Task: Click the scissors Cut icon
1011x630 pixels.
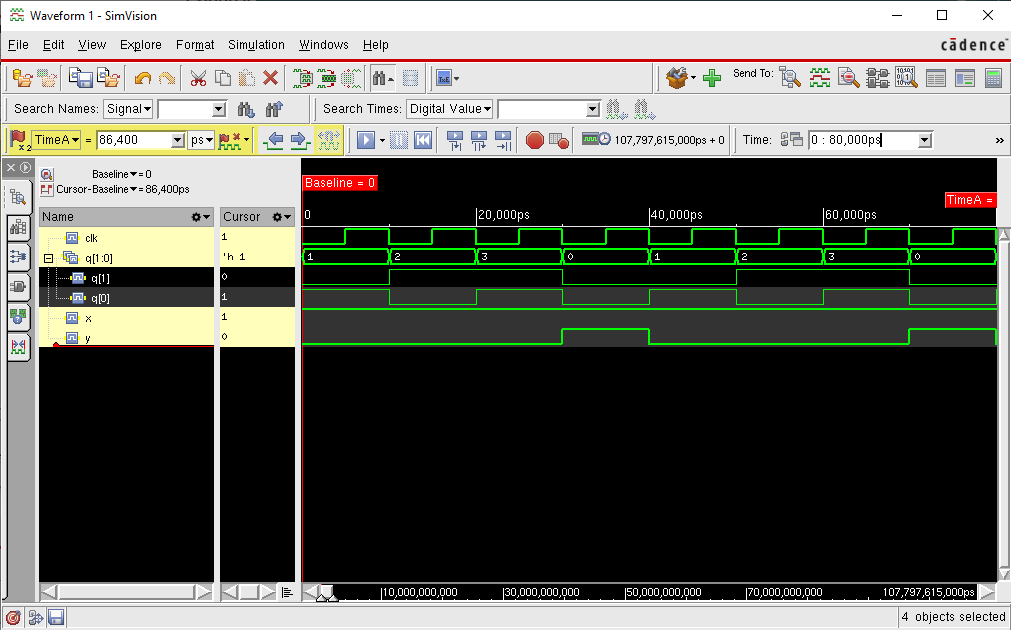Action: point(198,78)
